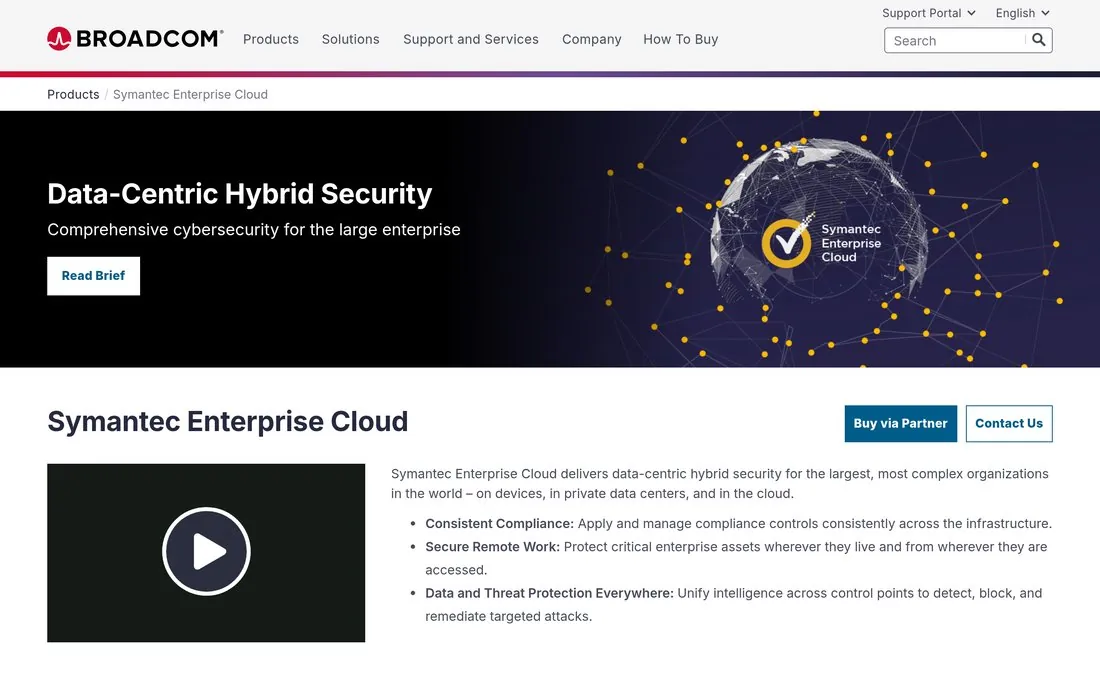Click the Symantec Enterprise Cloud page heading
This screenshot has height=687, width=1100.
coord(227,421)
